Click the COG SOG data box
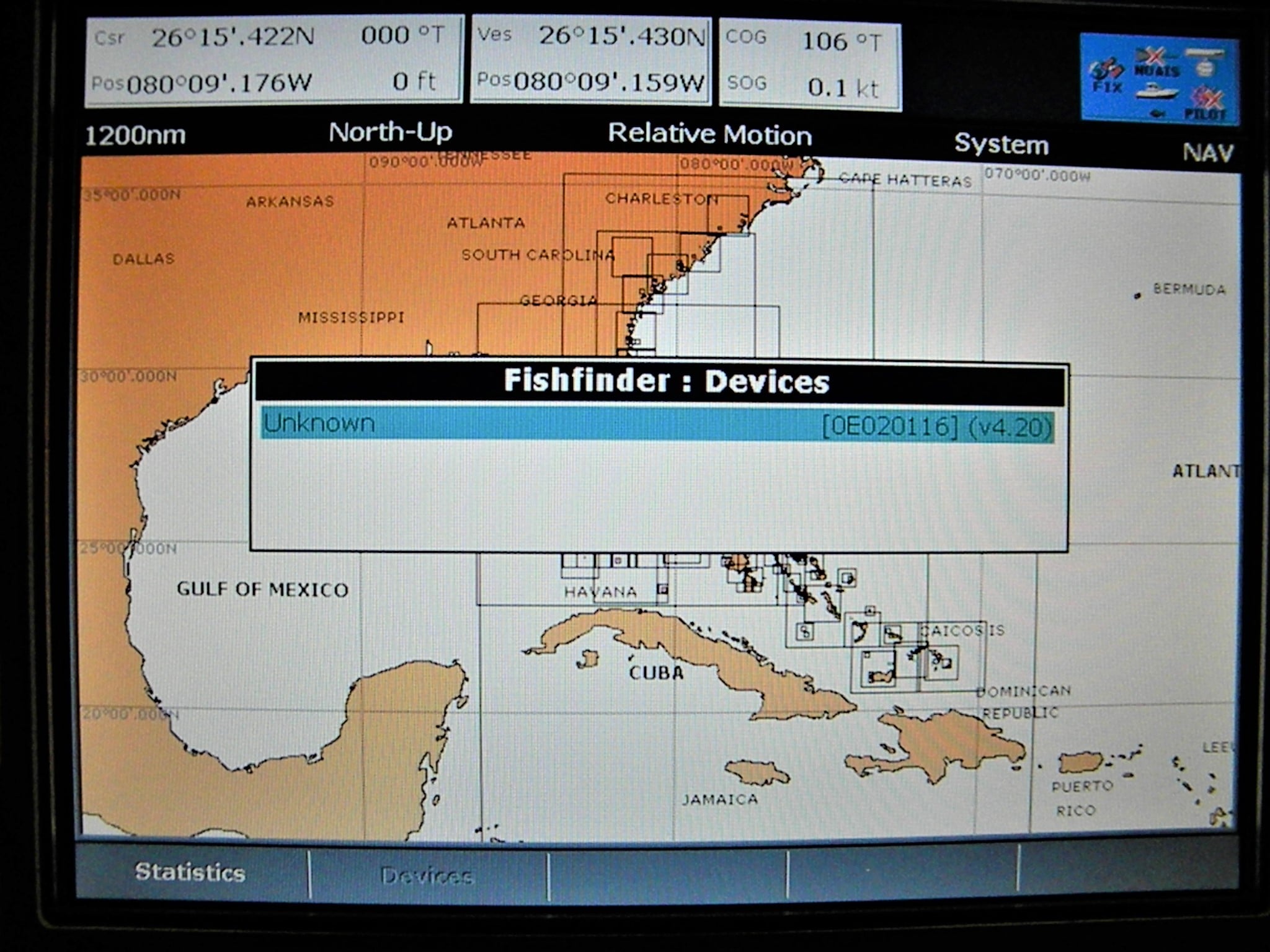Image resolution: width=1270 pixels, height=952 pixels. (809, 64)
